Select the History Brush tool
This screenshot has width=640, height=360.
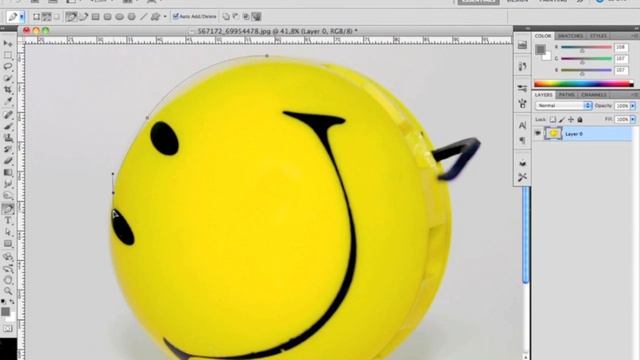pos(8,149)
